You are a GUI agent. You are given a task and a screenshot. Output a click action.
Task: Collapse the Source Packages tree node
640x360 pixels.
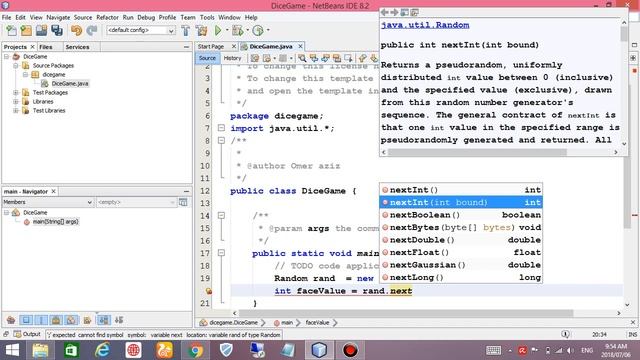(16, 65)
